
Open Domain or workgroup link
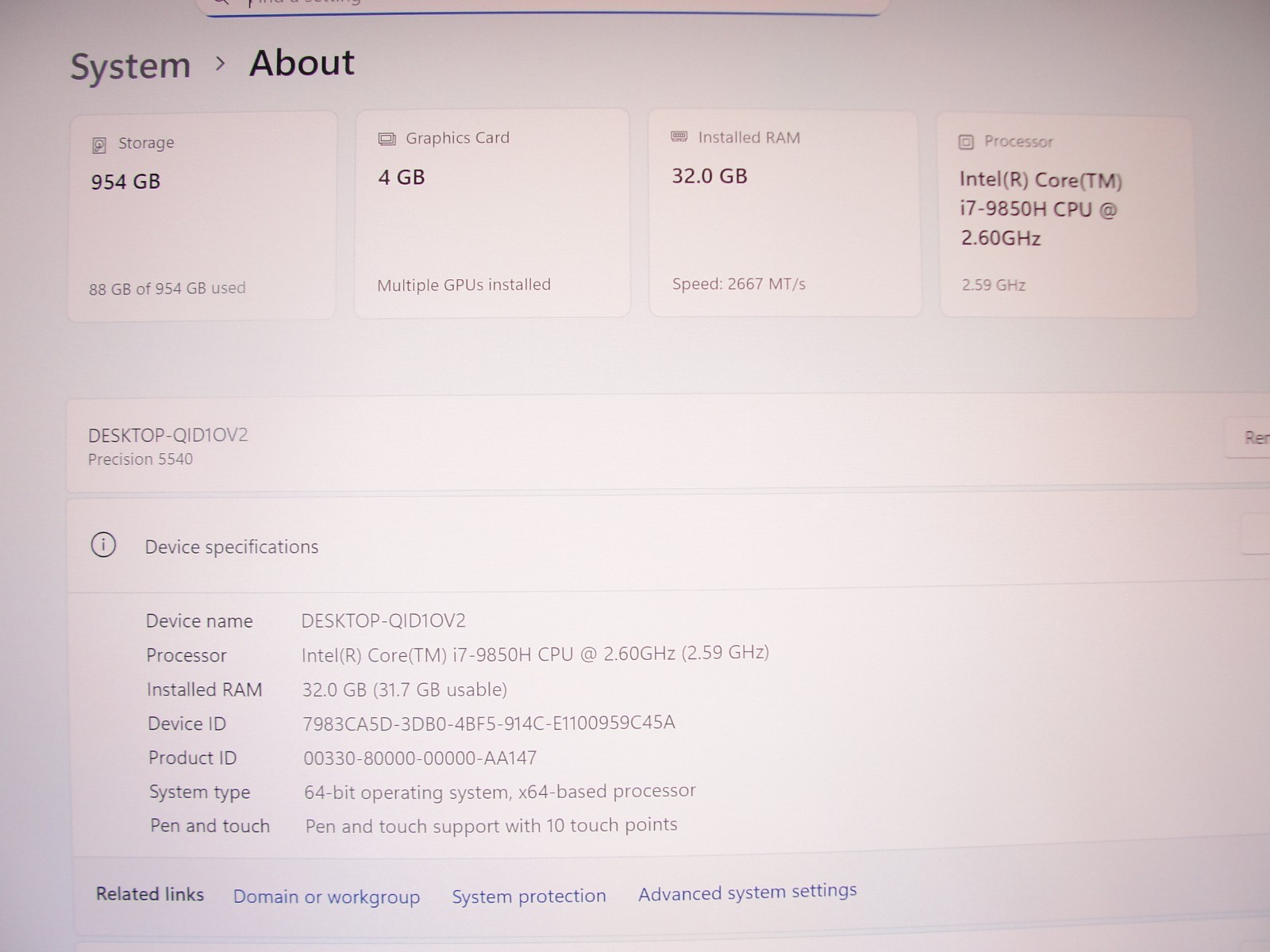[x=326, y=896]
